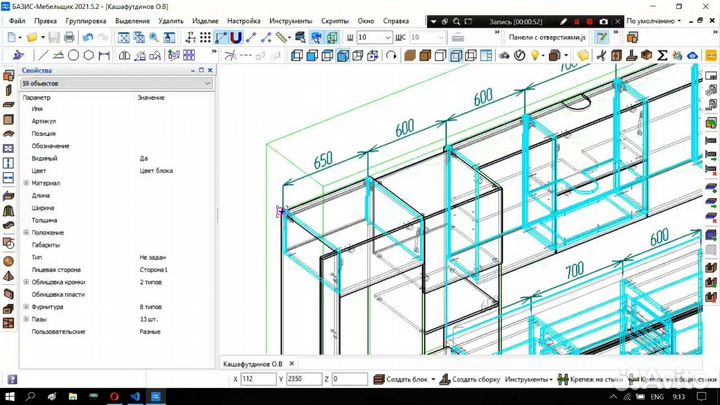This screenshot has height=405, width=720.
Task: Click the Undo arrow icon
Action: pyautogui.click(x=88, y=37)
